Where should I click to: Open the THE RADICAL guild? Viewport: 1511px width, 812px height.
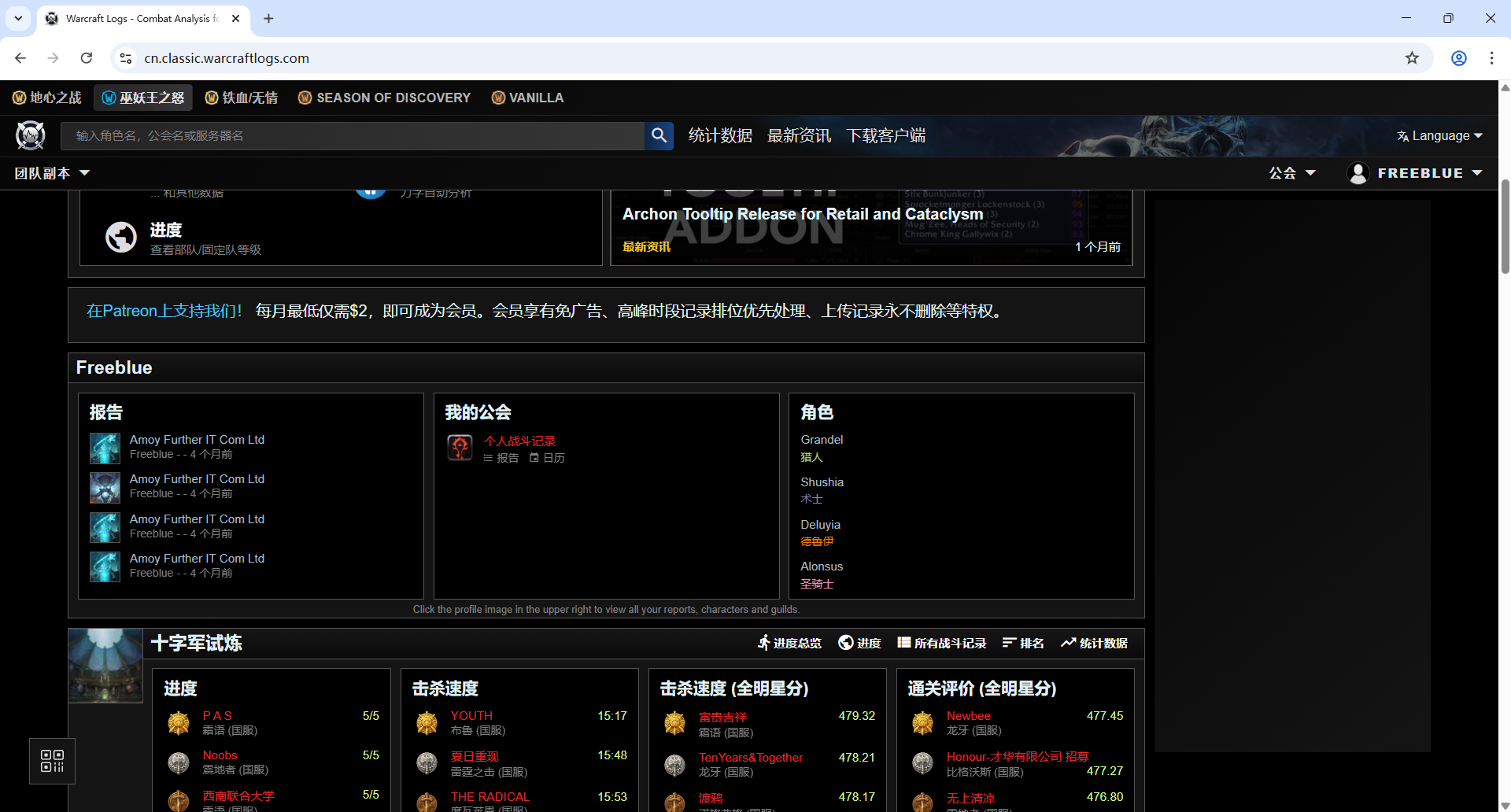click(x=490, y=797)
